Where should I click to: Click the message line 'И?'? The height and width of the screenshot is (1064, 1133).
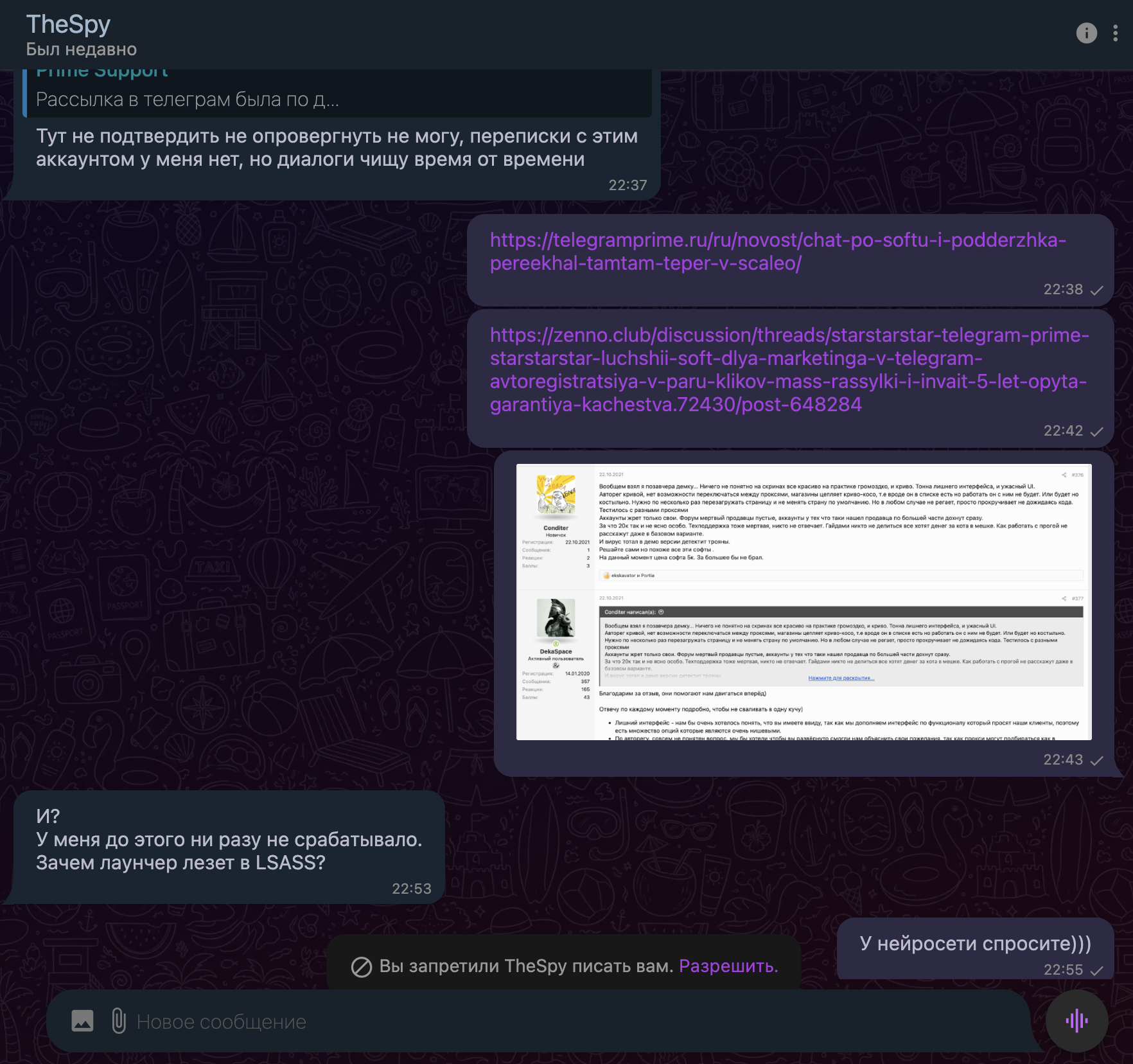tap(48, 816)
